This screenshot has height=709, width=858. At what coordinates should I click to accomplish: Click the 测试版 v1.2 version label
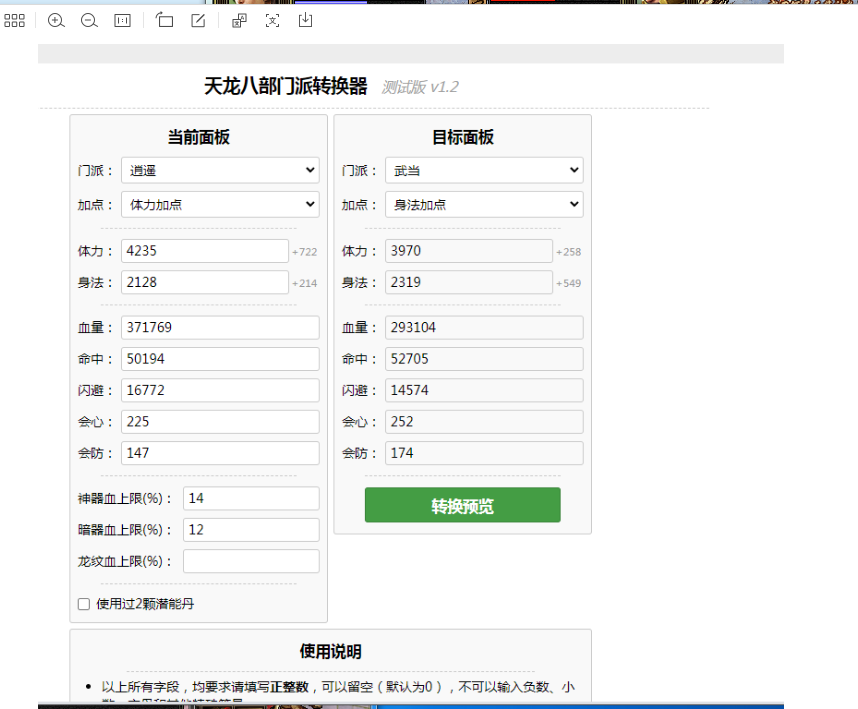(x=420, y=87)
